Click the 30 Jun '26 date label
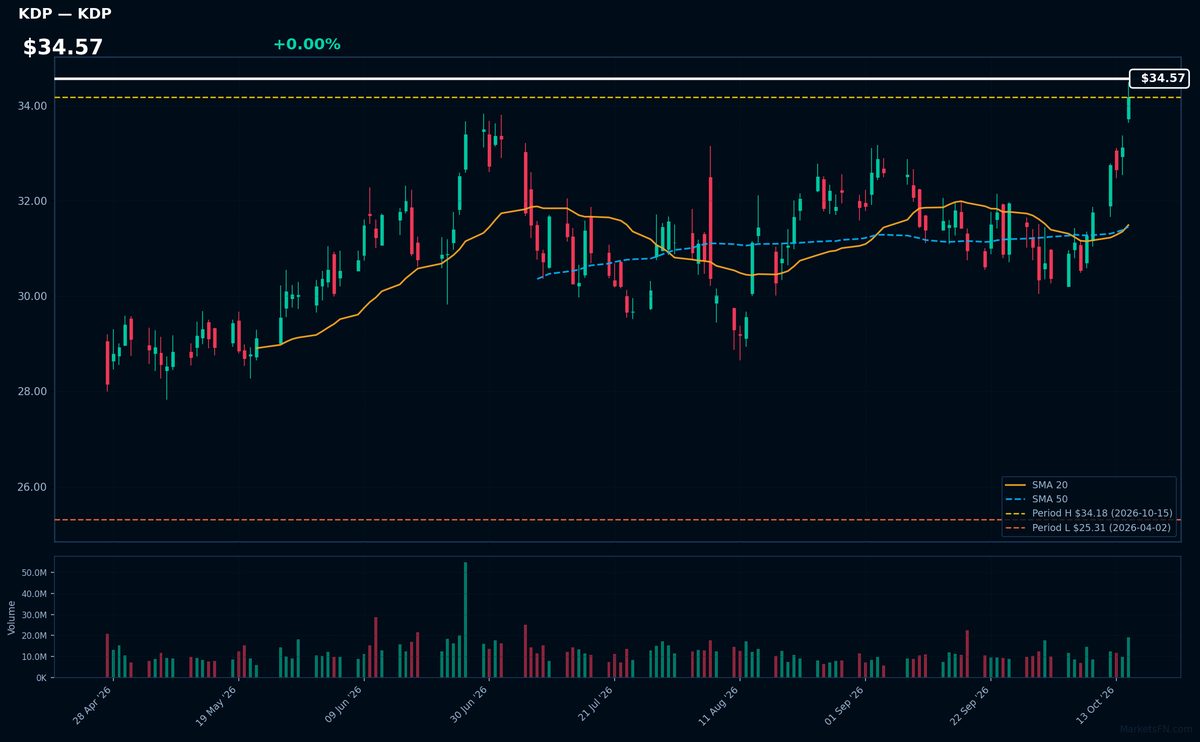The height and width of the screenshot is (742, 1200). click(469, 705)
